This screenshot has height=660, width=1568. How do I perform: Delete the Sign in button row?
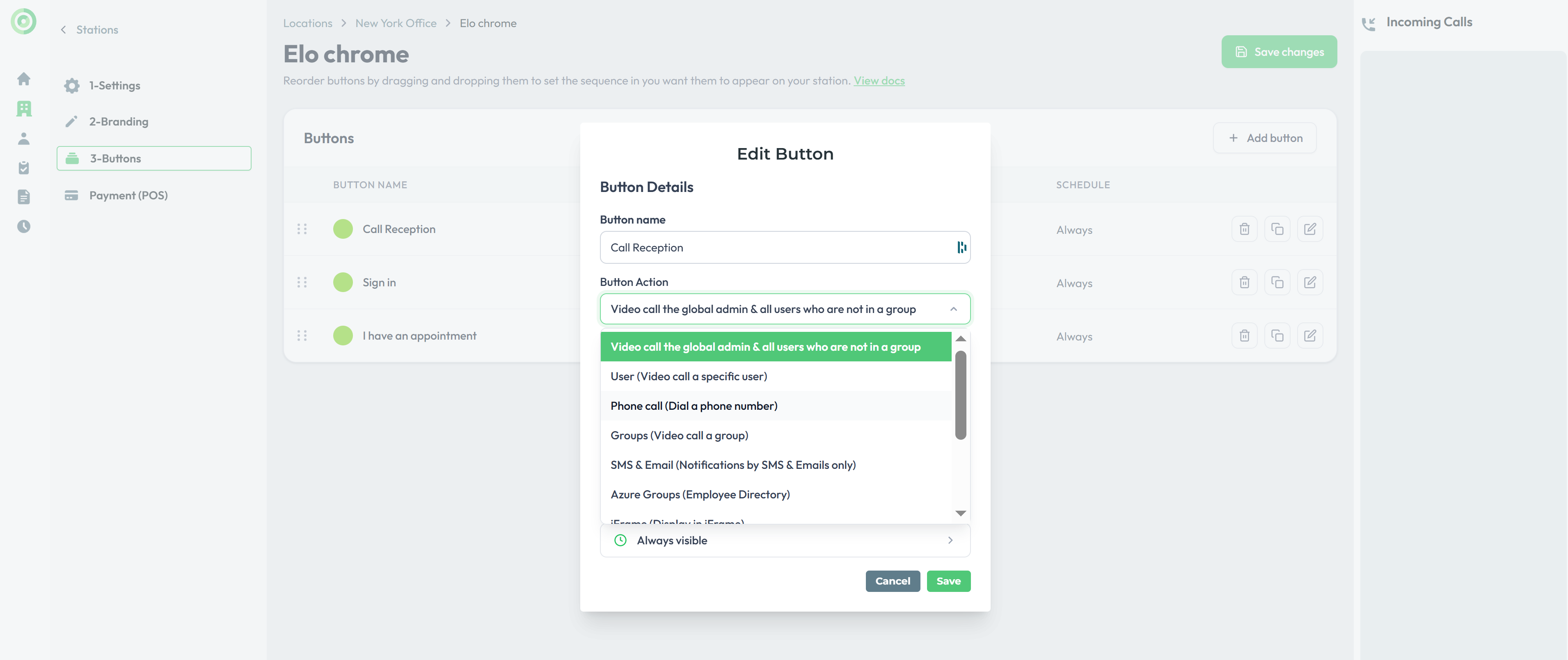pyautogui.click(x=1244, y=282)
